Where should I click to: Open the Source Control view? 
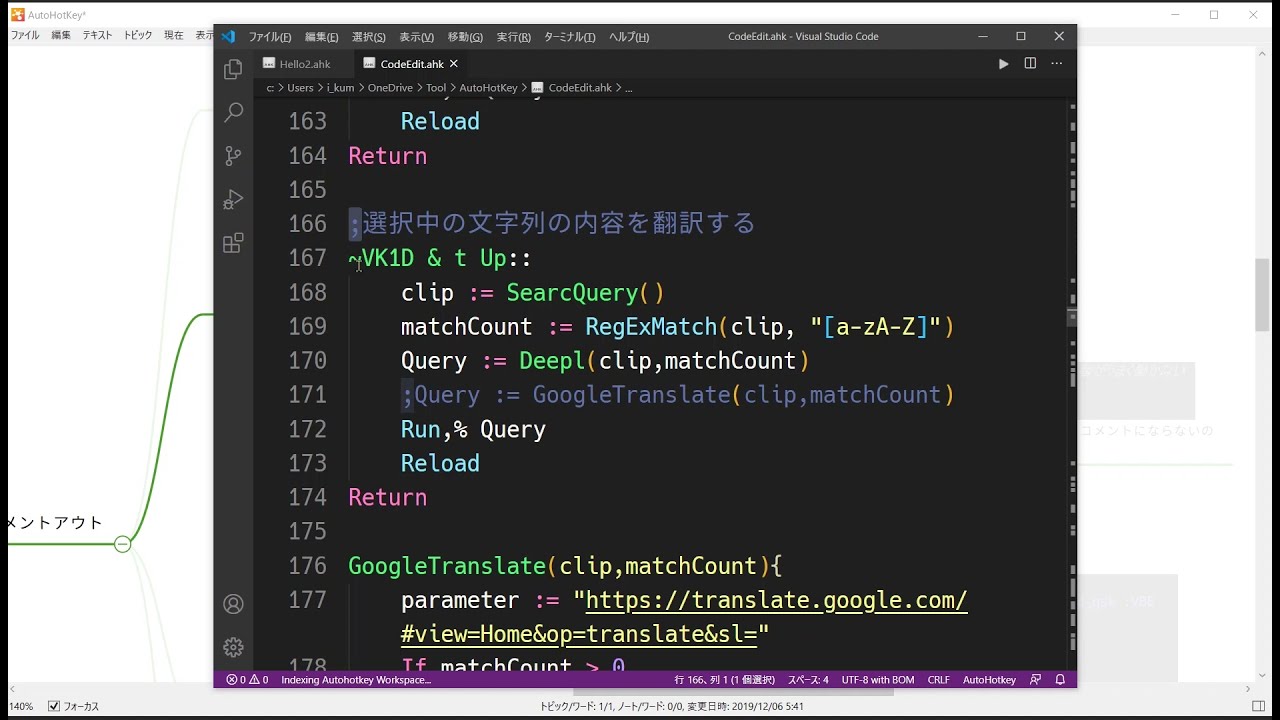[x=233, y=156]
